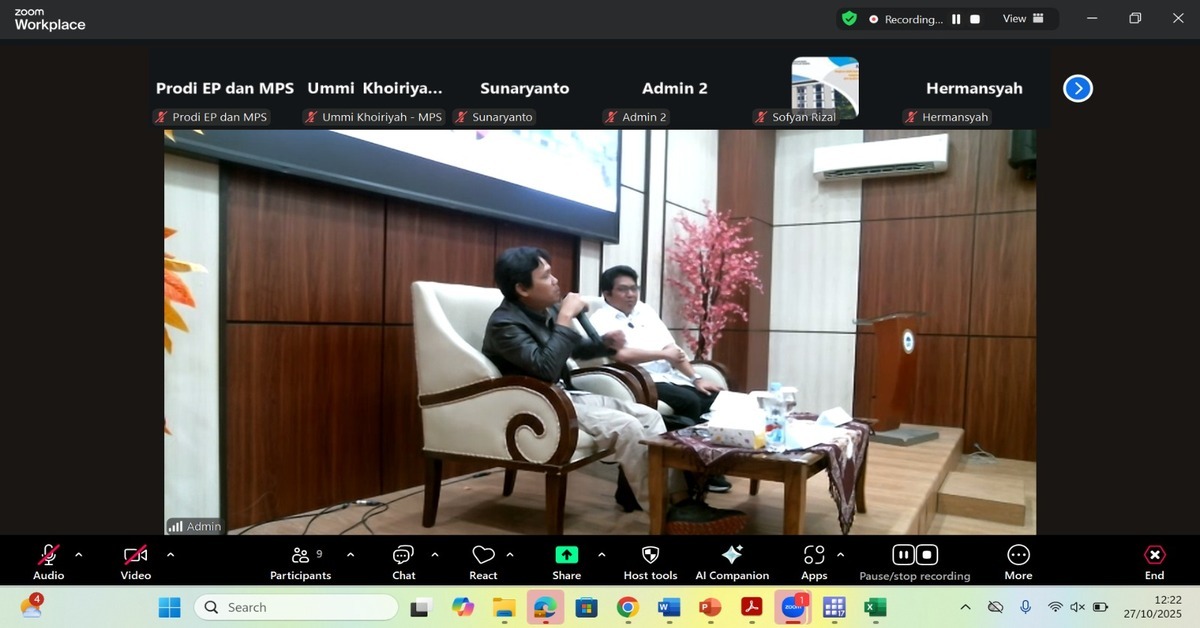Expand audio settings chevron
The image size is (1200, 628).
pos(79,554)
